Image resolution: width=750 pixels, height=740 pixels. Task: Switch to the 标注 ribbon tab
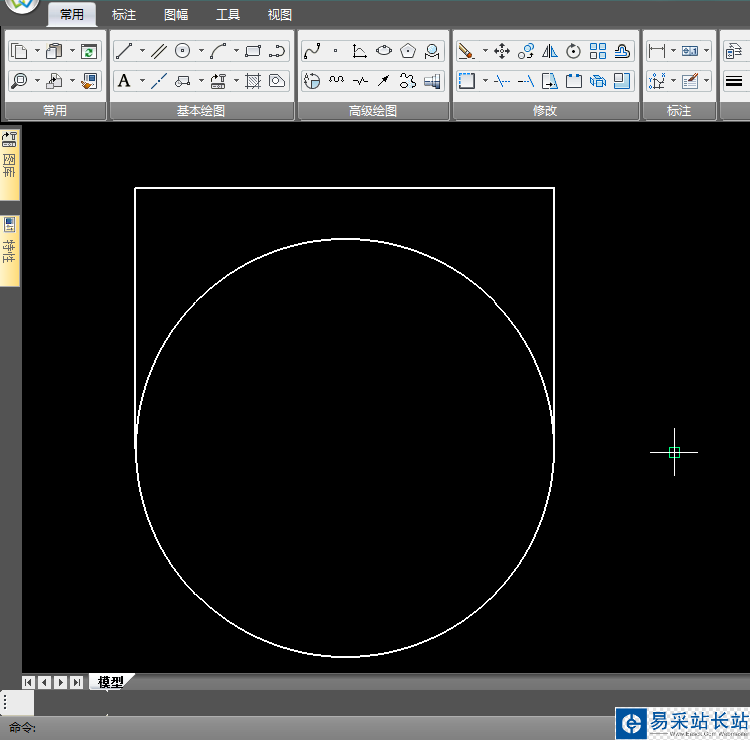(124, 15)
